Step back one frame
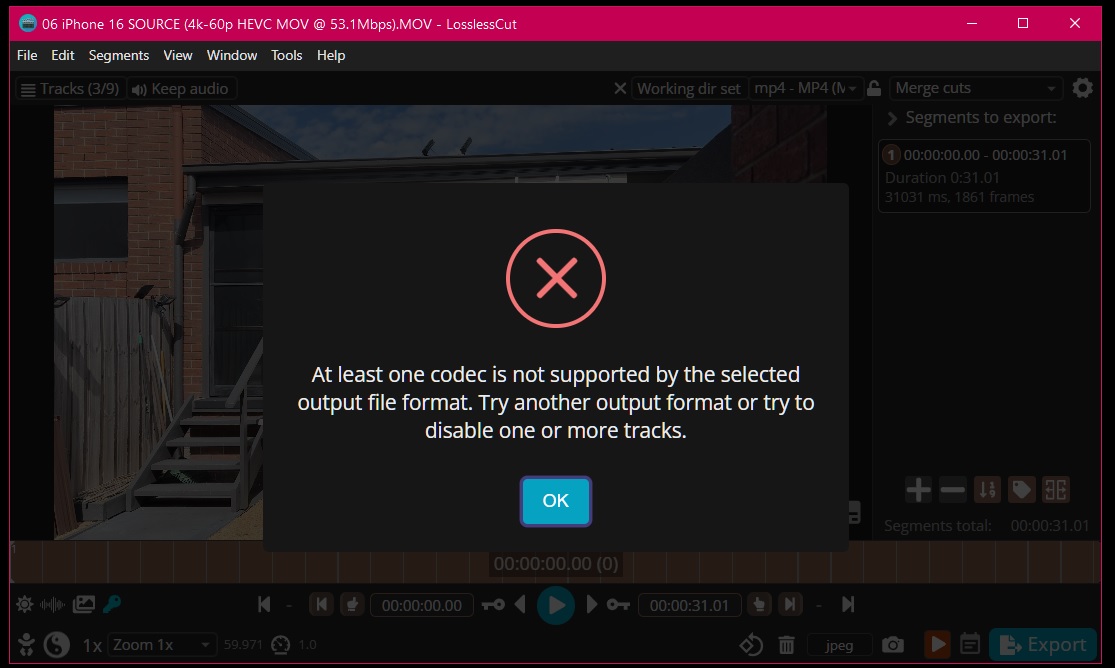Screen dimensions: 1115x668 (521, 605)
